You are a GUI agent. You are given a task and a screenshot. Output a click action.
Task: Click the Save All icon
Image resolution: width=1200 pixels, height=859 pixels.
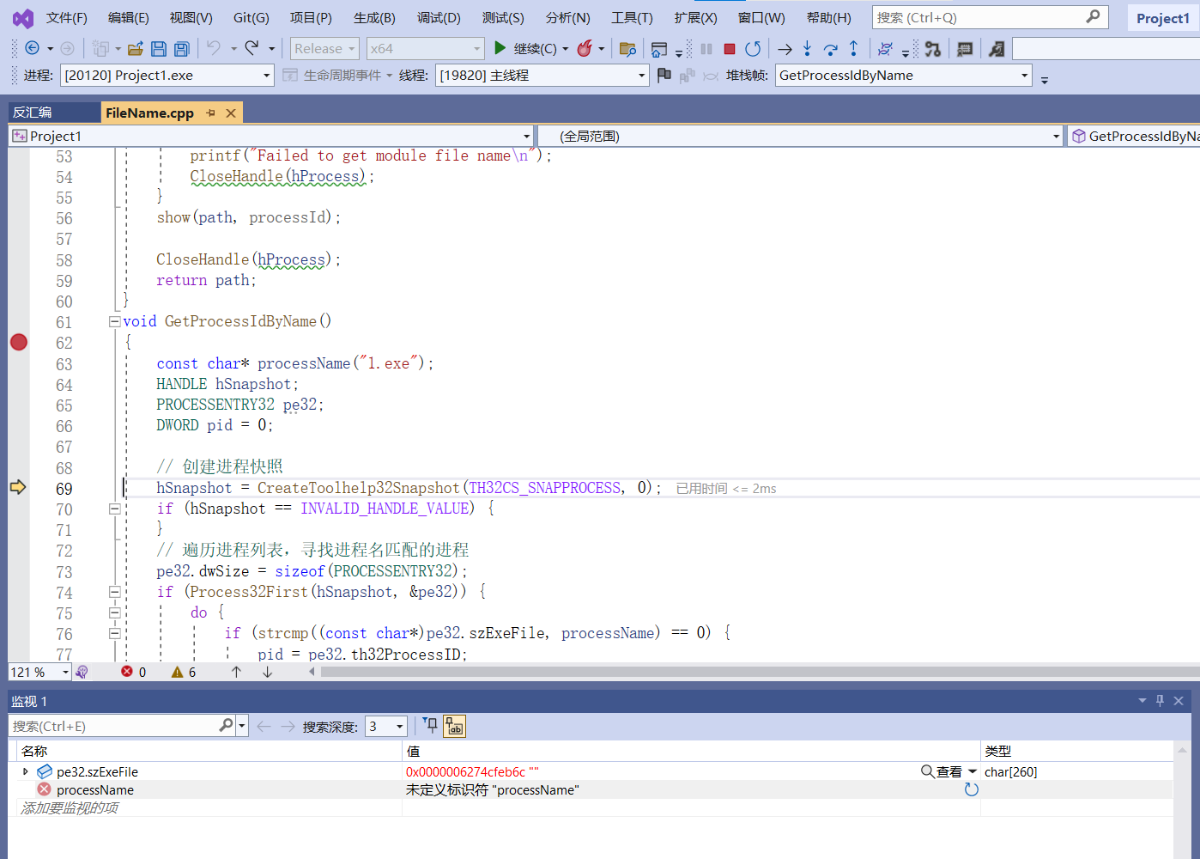(182, 48)
